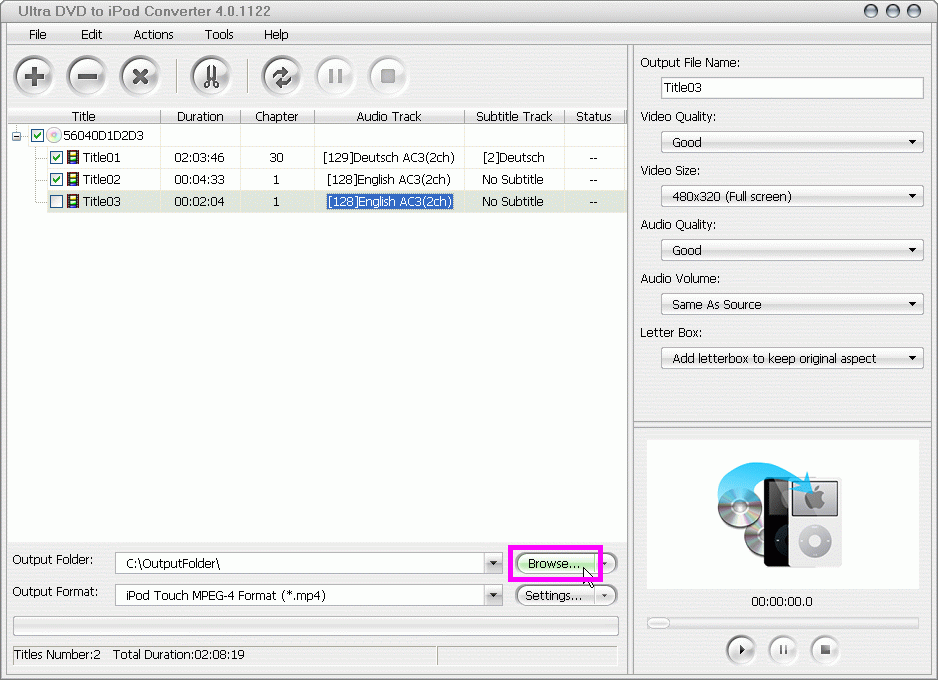Sort by the Duration column header

200,117
